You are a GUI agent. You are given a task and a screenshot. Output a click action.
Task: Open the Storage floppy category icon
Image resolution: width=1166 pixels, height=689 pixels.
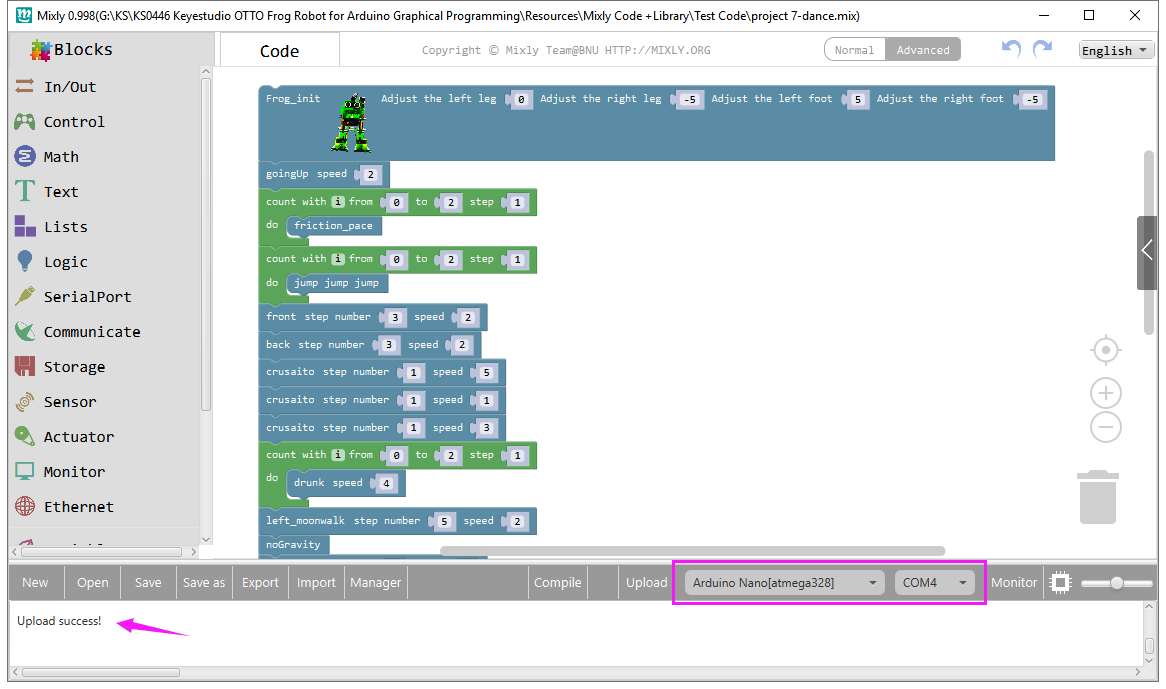click(x=25, y=366)
